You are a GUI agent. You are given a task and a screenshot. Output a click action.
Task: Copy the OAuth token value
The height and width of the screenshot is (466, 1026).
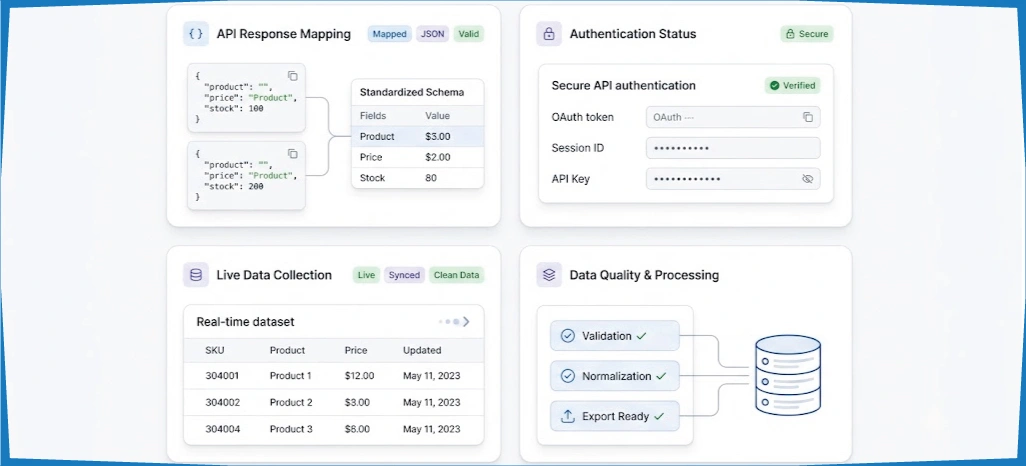click(x=807, y=117)
